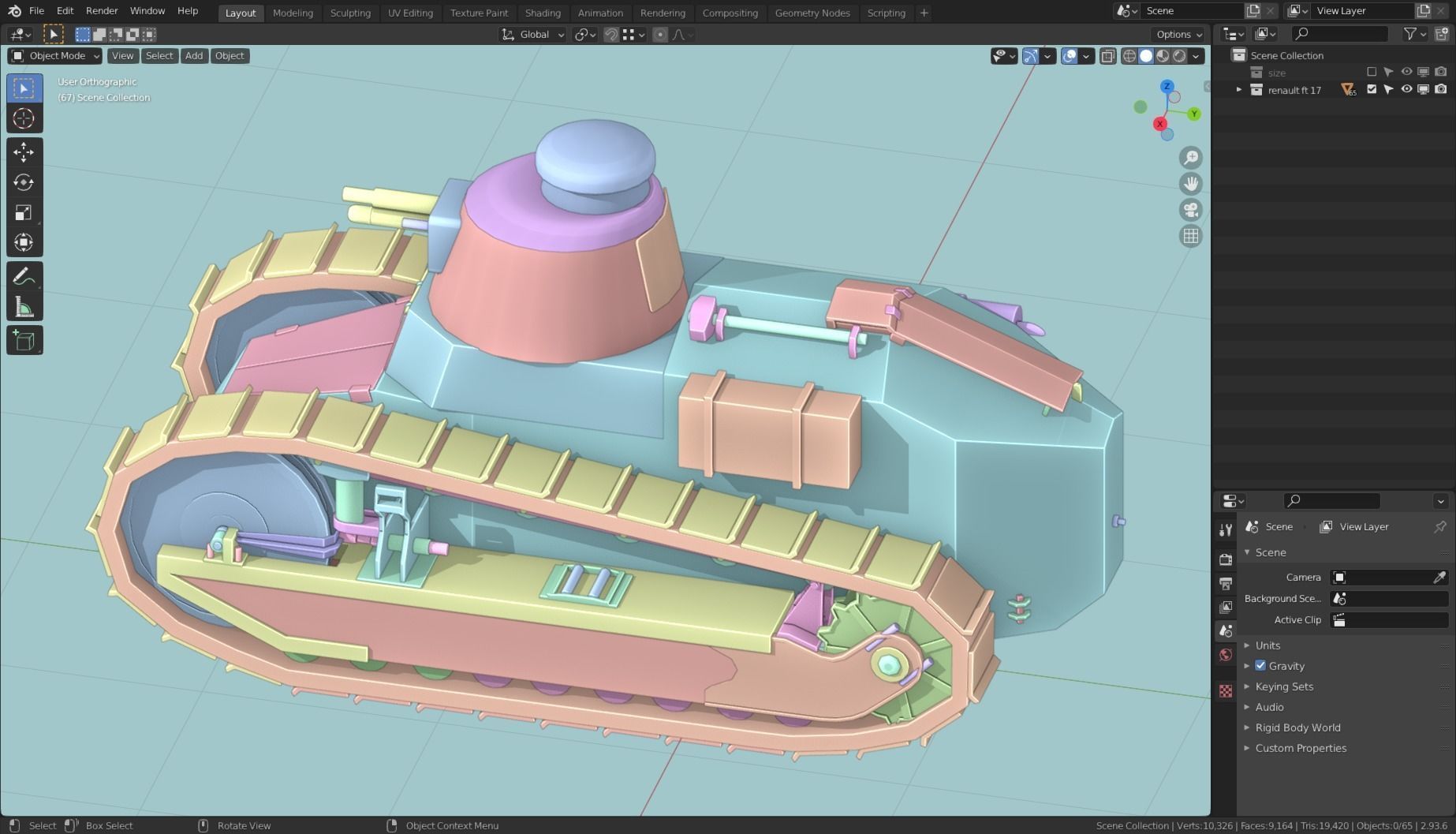Toggle visibility eye for size collection
The width and height of the screenshot is (1456, 834).
pyautogui.click(x=1406, y=72)
